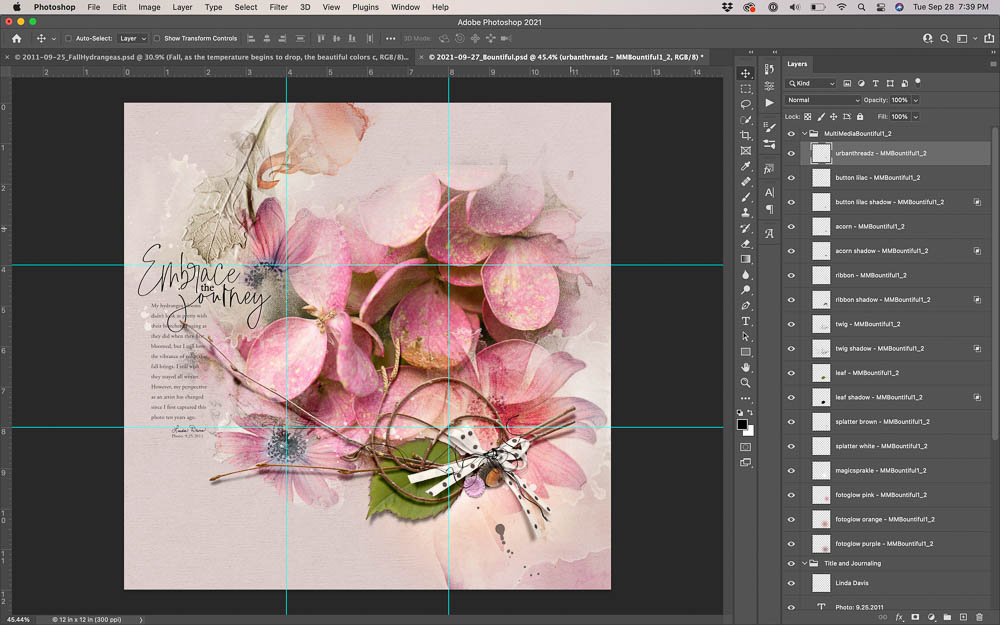Select the Hand tool
Screen dimensions: 1000x625
click(745, 367)
